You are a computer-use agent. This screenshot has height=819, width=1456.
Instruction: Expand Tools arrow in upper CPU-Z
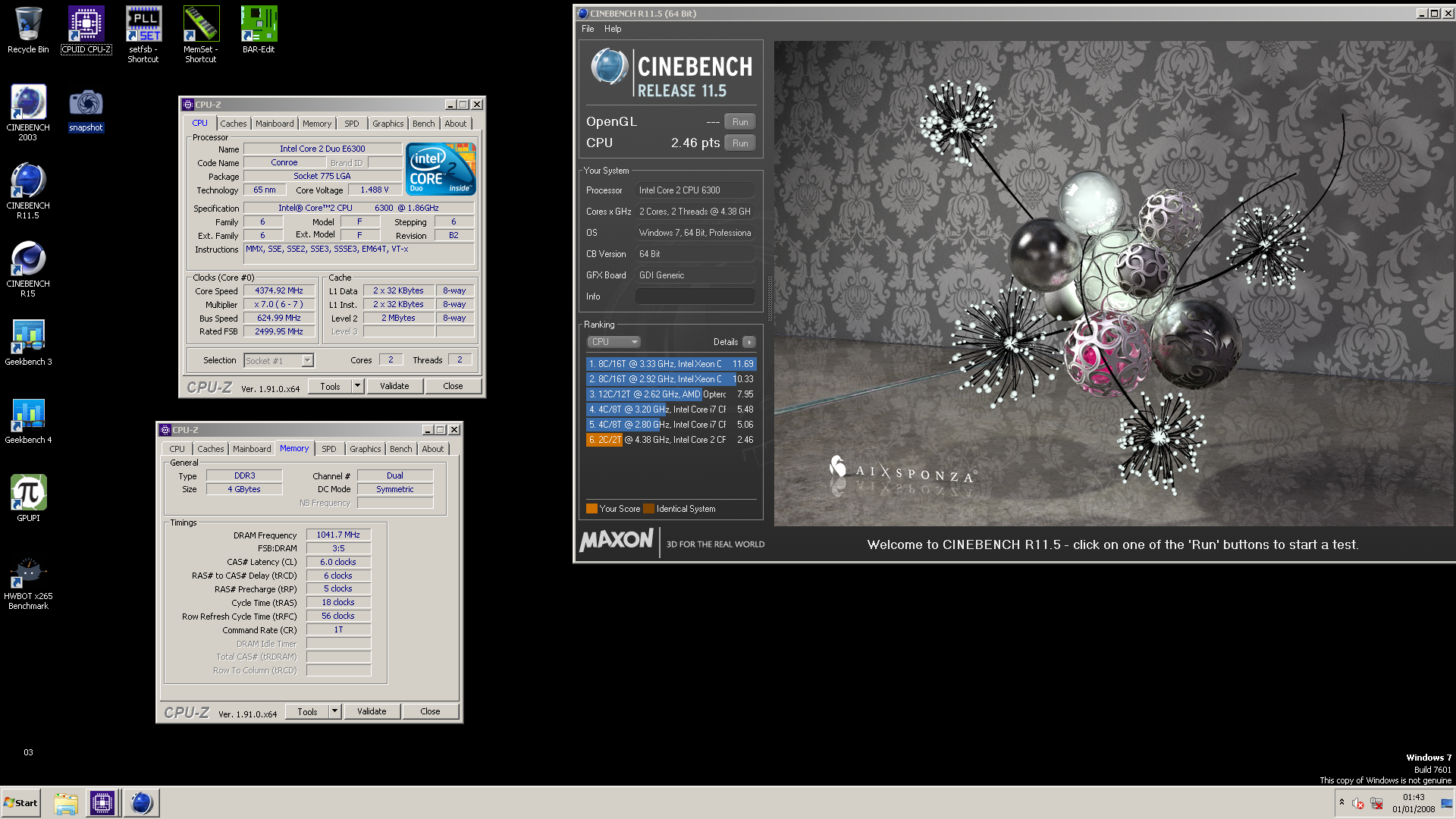click(357, 386)
